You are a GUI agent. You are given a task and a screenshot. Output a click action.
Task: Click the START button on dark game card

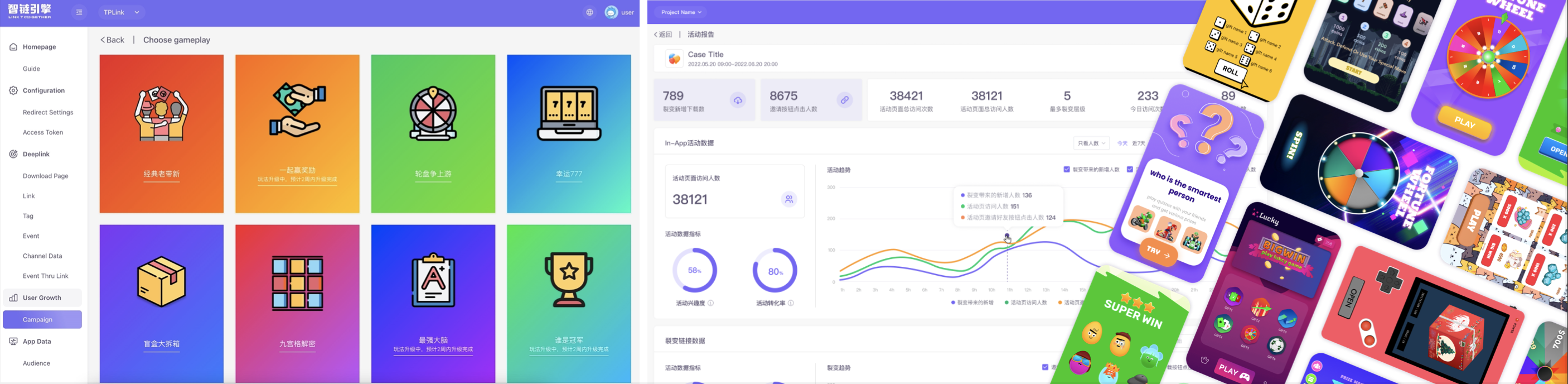click(1354, 70)
